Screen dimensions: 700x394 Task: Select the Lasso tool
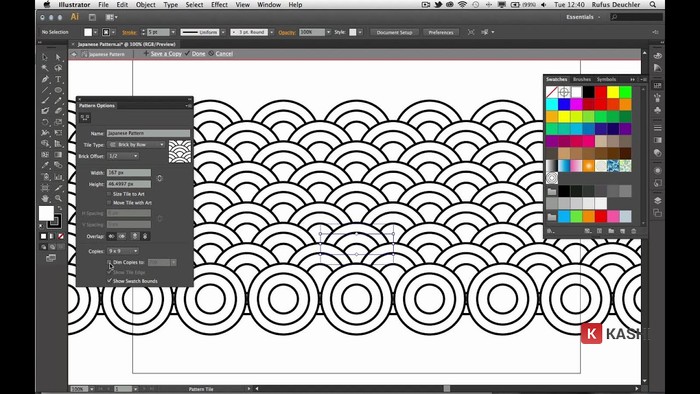[58, 68]
